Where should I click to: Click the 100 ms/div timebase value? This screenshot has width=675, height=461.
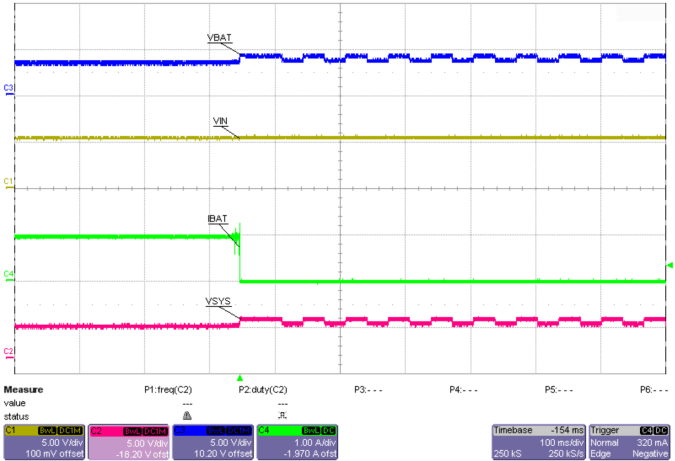(x=562, y=442)
